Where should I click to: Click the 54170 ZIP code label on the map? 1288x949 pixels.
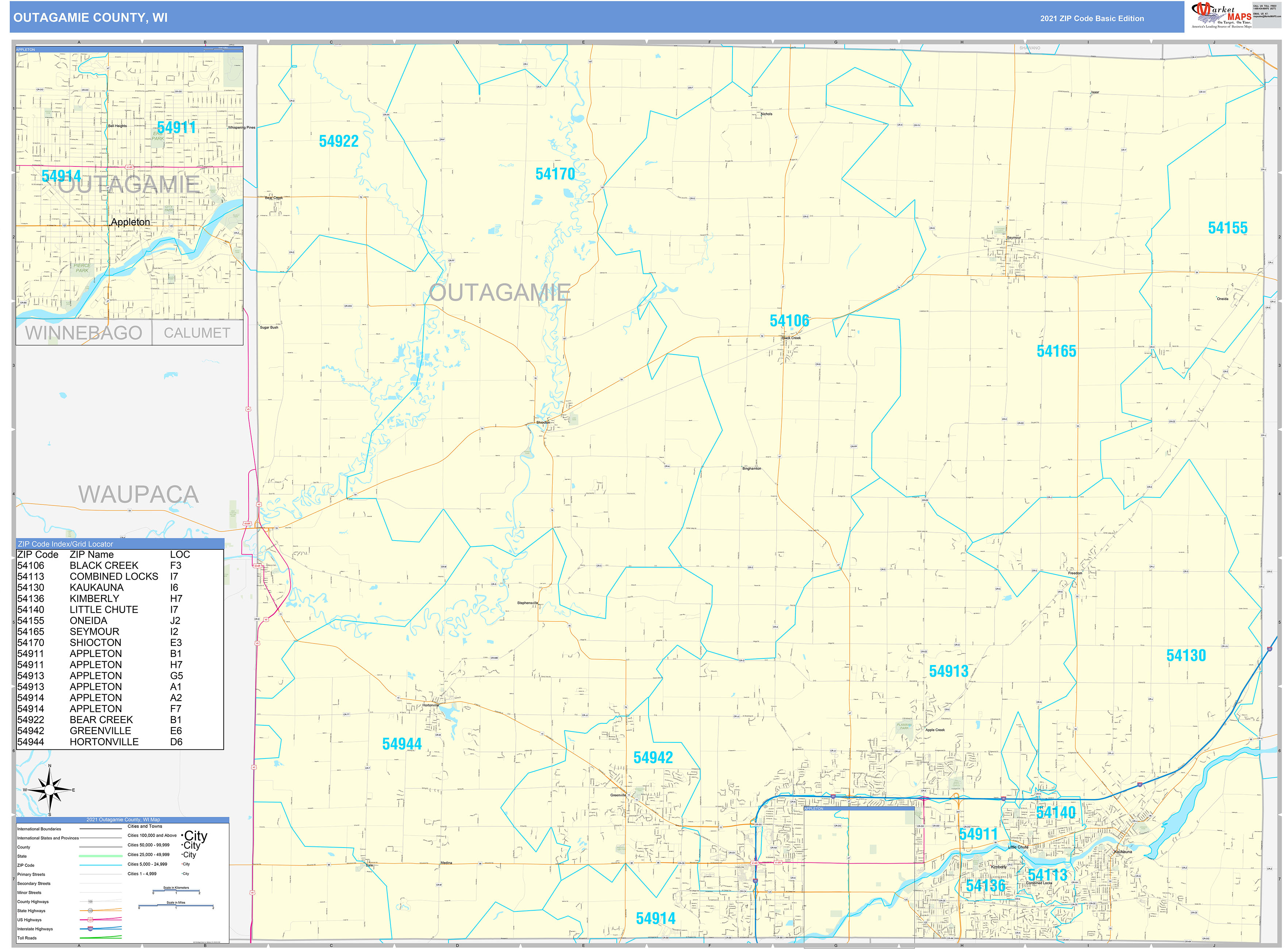555,174
